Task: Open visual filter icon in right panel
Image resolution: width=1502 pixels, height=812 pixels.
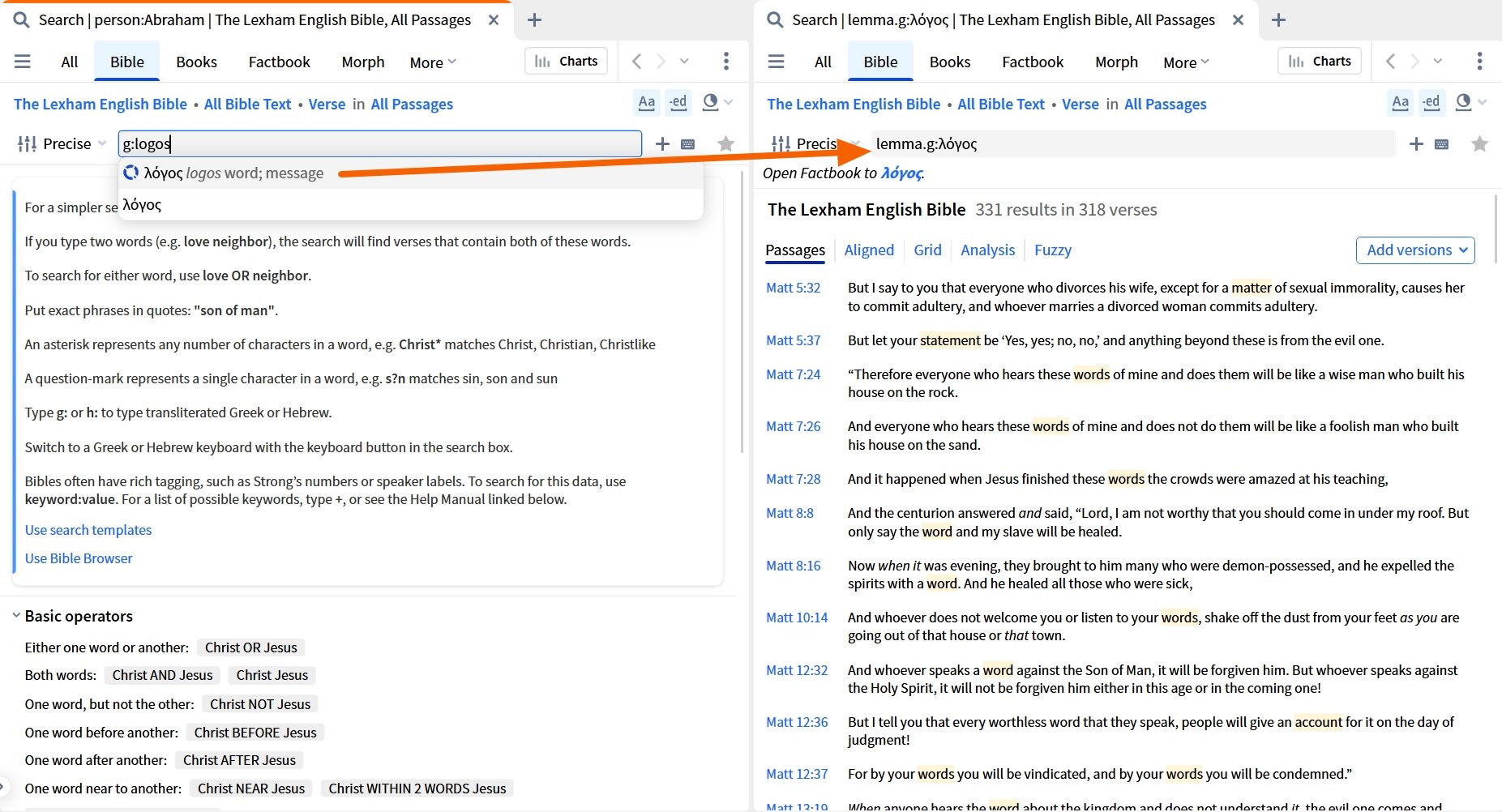Action: (x=1463, y=102)
